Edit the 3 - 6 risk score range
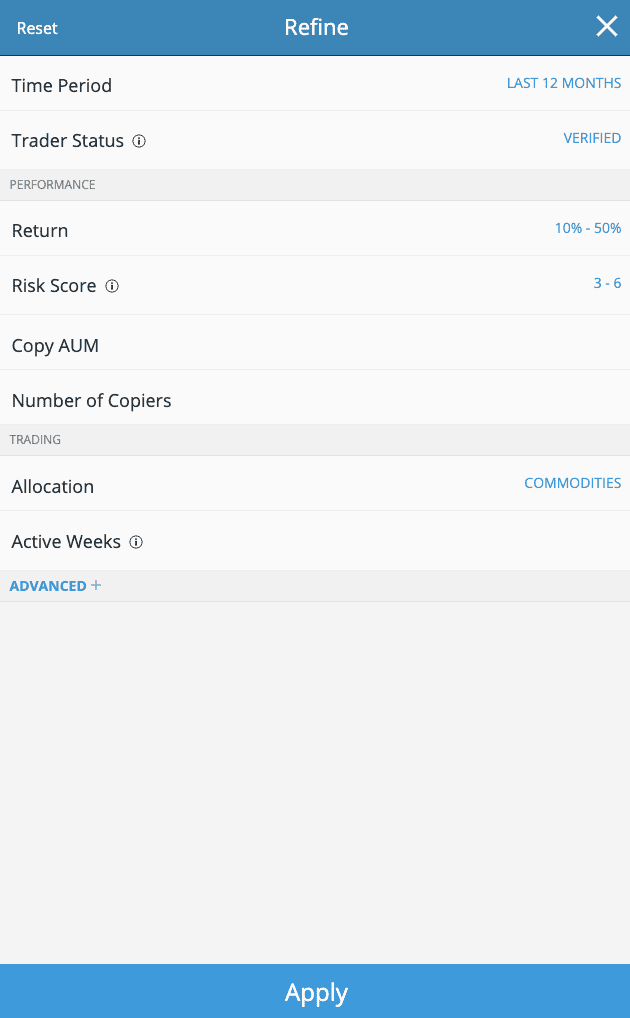Screen dimensions: 630x1018 coord(607,283)
